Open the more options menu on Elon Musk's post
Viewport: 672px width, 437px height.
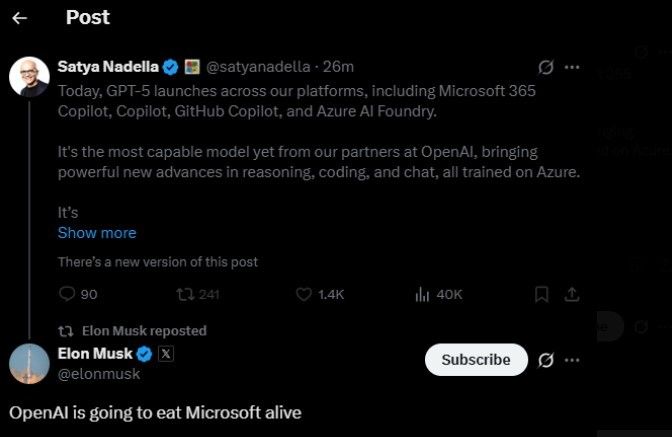pyautogui.click(x=572, y=359)
